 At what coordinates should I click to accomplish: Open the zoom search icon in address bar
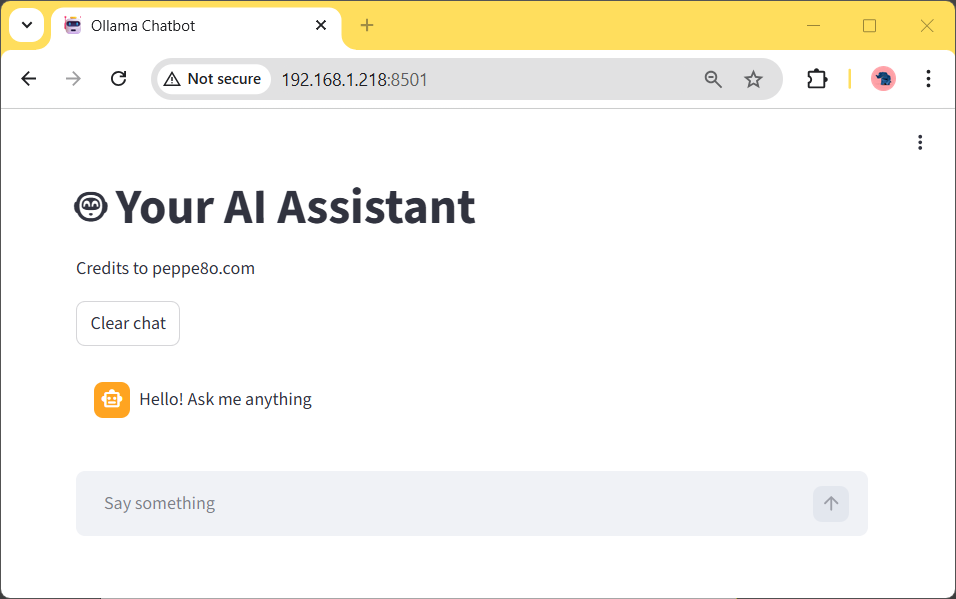pyautogui.click(x=713, y=78)
